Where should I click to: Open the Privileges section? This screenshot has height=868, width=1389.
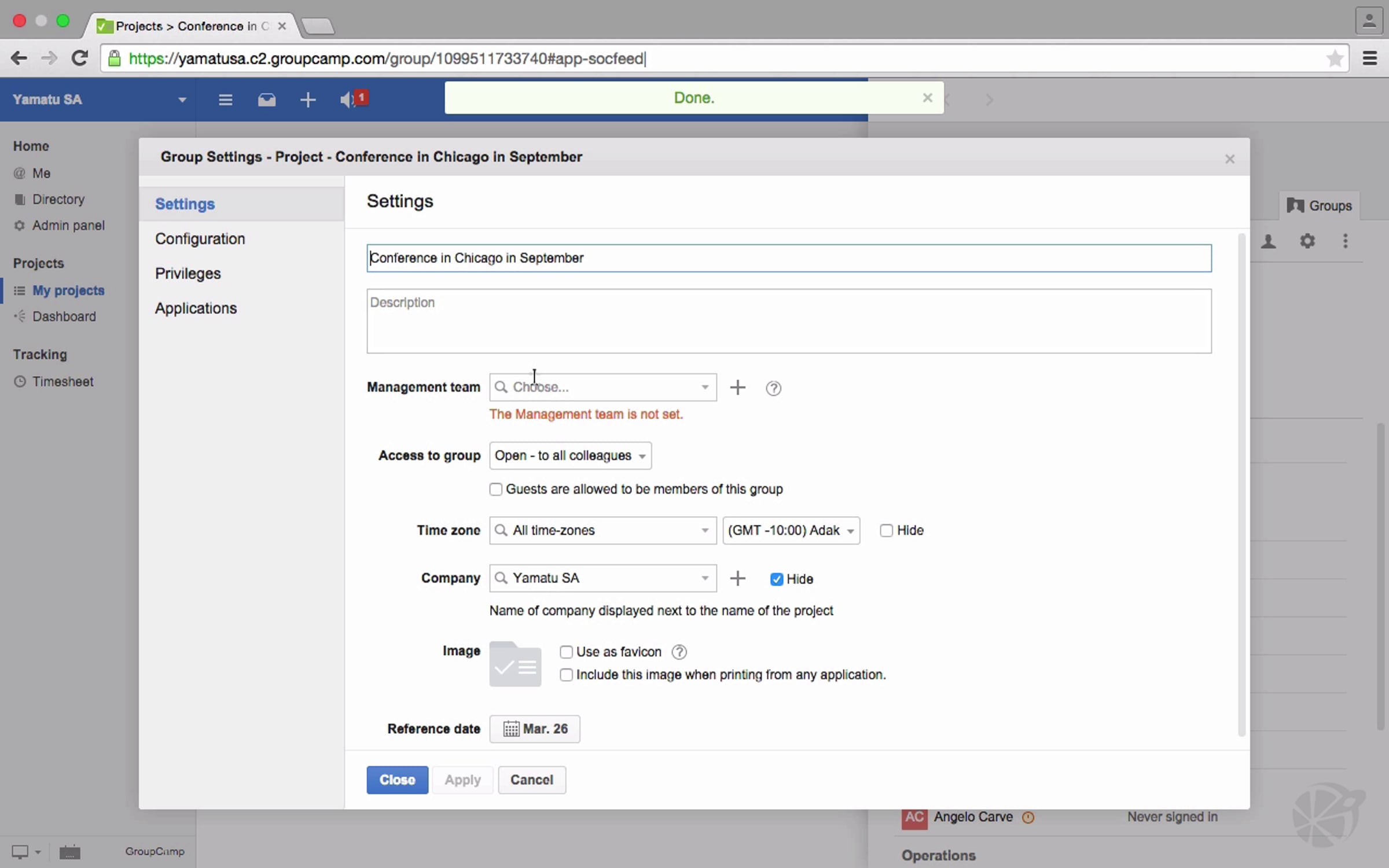point(188,274)
